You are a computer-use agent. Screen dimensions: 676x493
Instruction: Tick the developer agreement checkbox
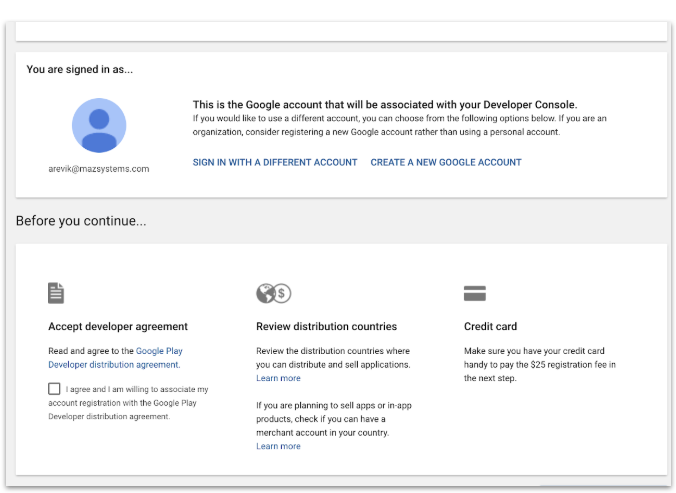(54, 389)
